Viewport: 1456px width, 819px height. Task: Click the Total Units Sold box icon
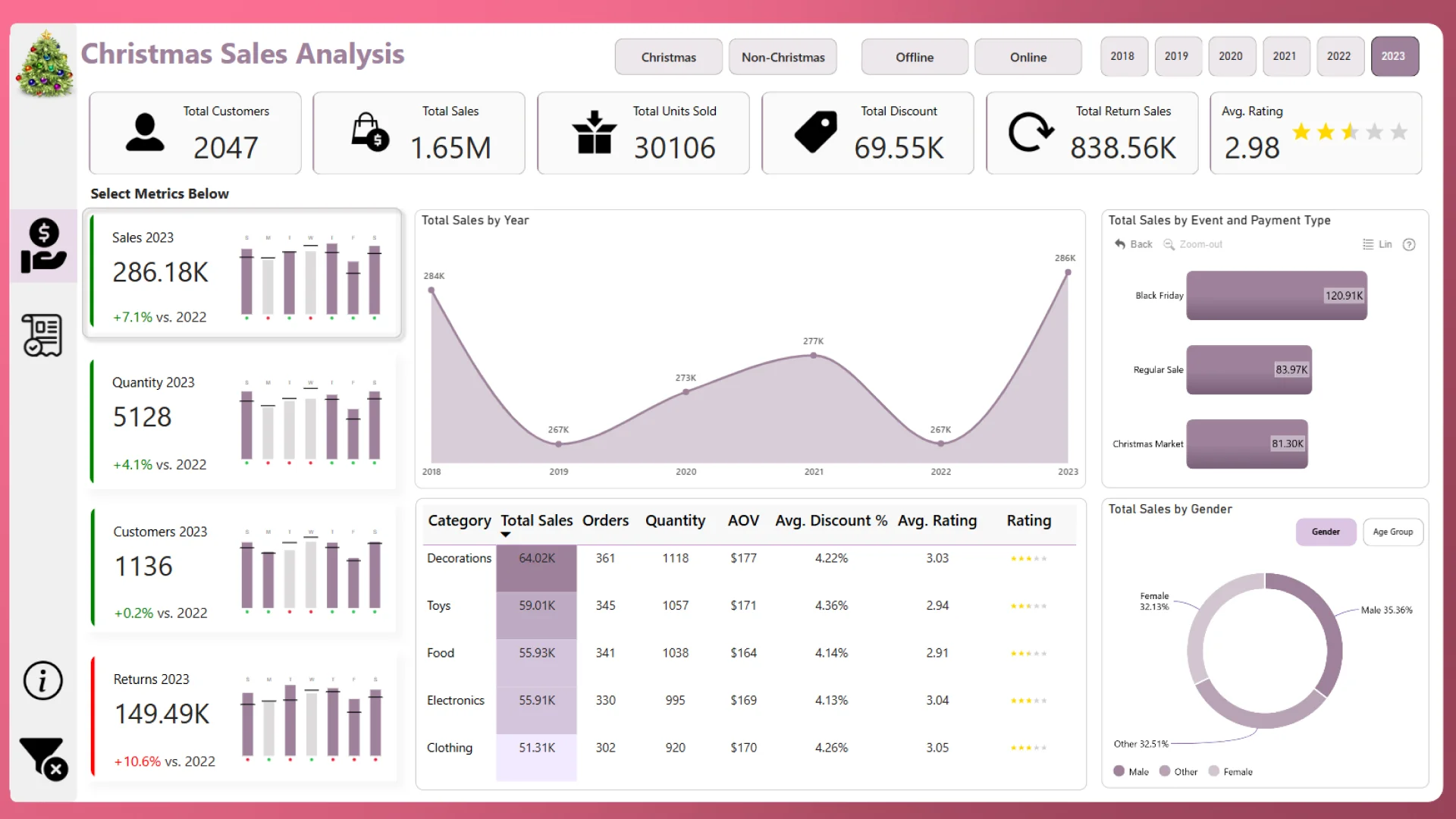[594, 132]
